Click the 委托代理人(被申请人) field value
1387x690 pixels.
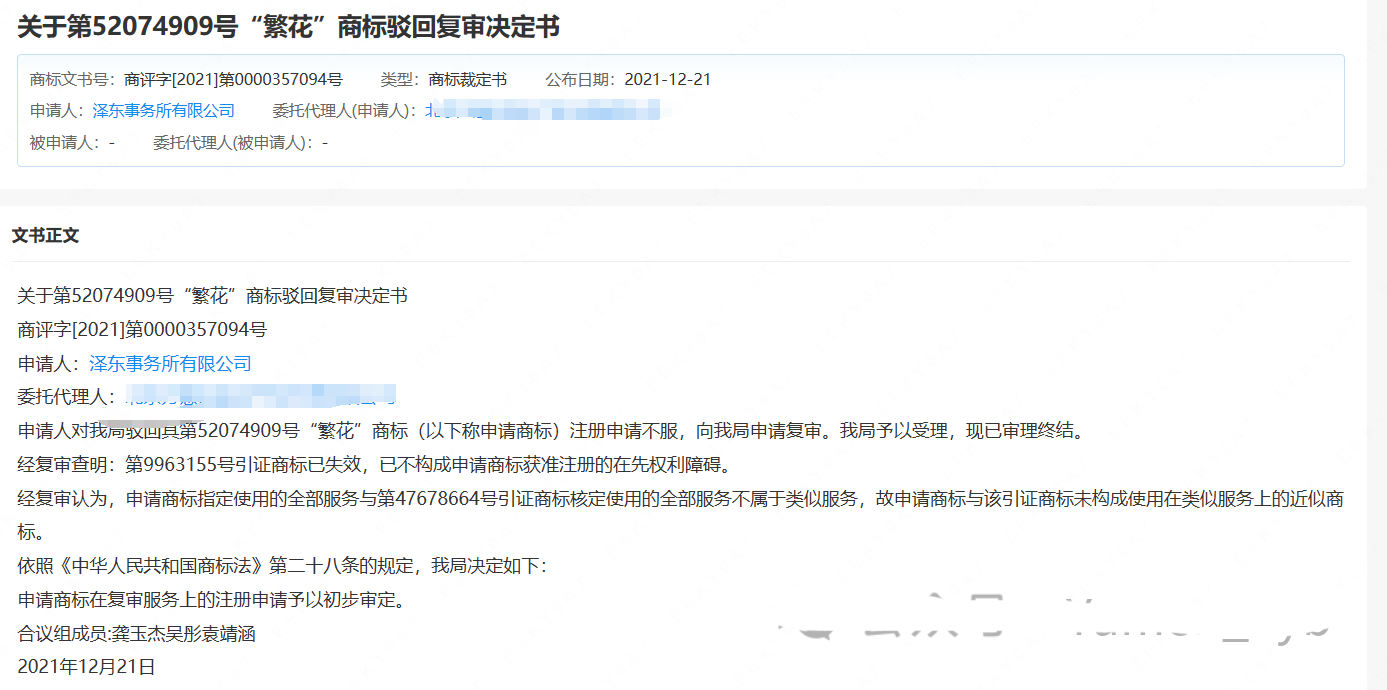[x=325, y=143]
